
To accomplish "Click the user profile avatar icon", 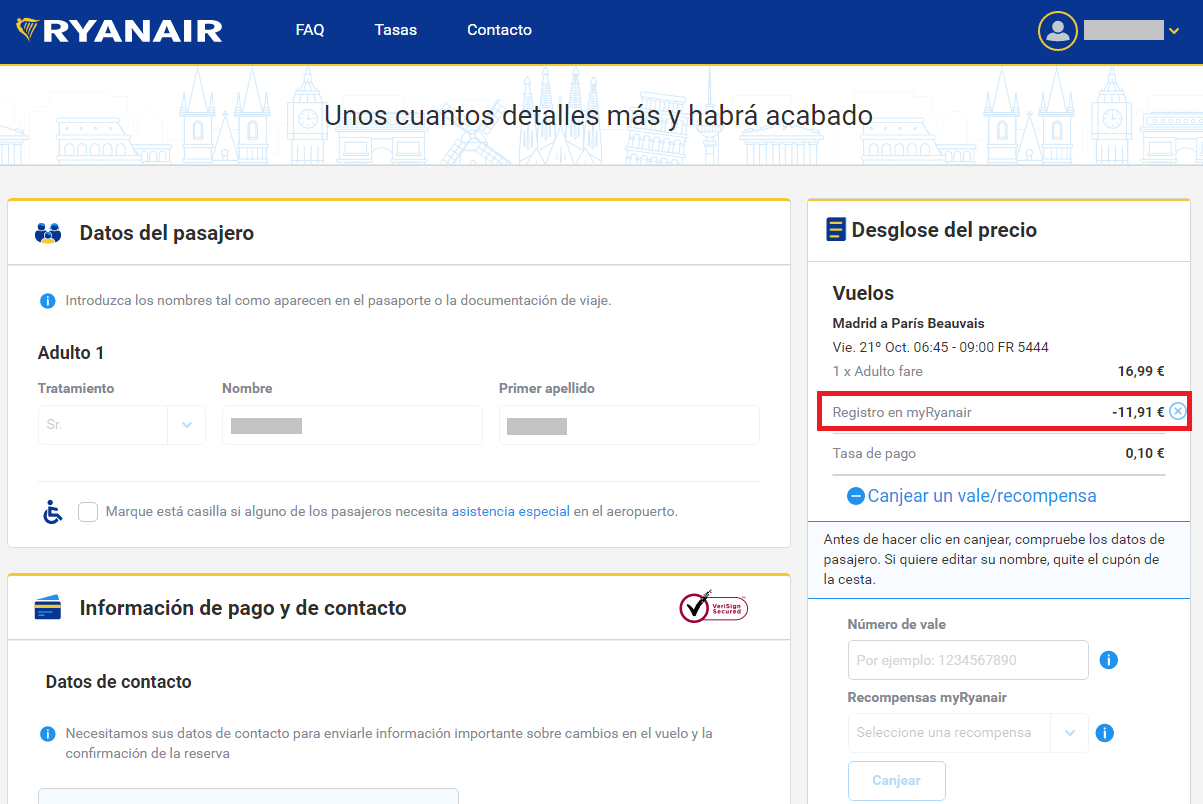I will 1057,31.
